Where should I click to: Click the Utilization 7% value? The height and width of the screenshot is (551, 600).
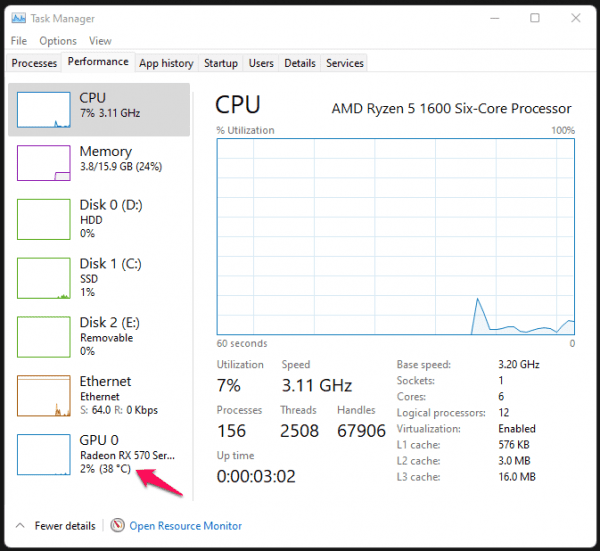[229, 385]
